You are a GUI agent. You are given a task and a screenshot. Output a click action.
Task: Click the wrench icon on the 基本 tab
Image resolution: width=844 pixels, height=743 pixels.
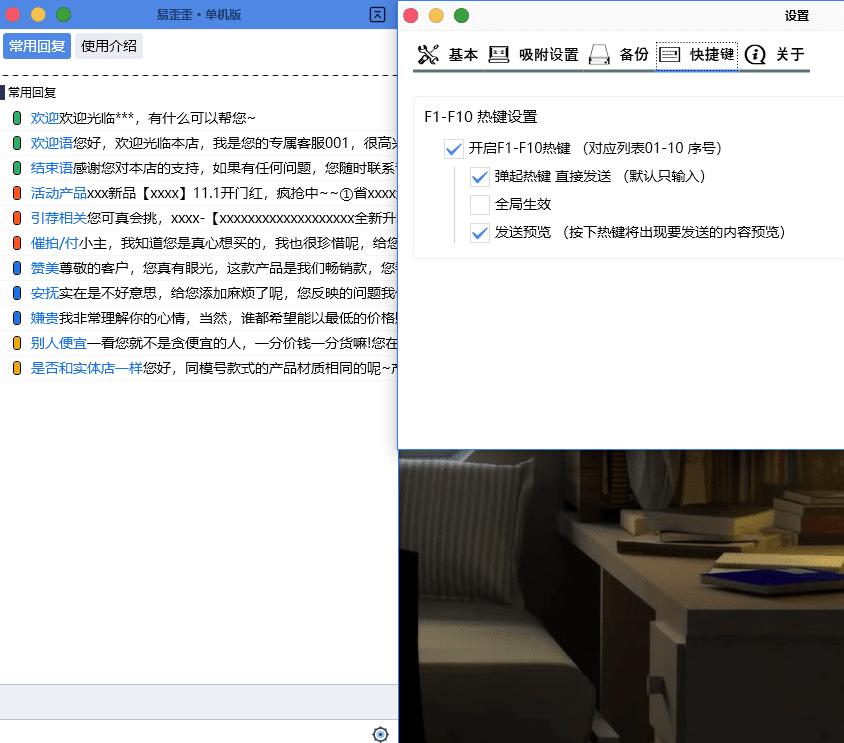pos(430,55)
